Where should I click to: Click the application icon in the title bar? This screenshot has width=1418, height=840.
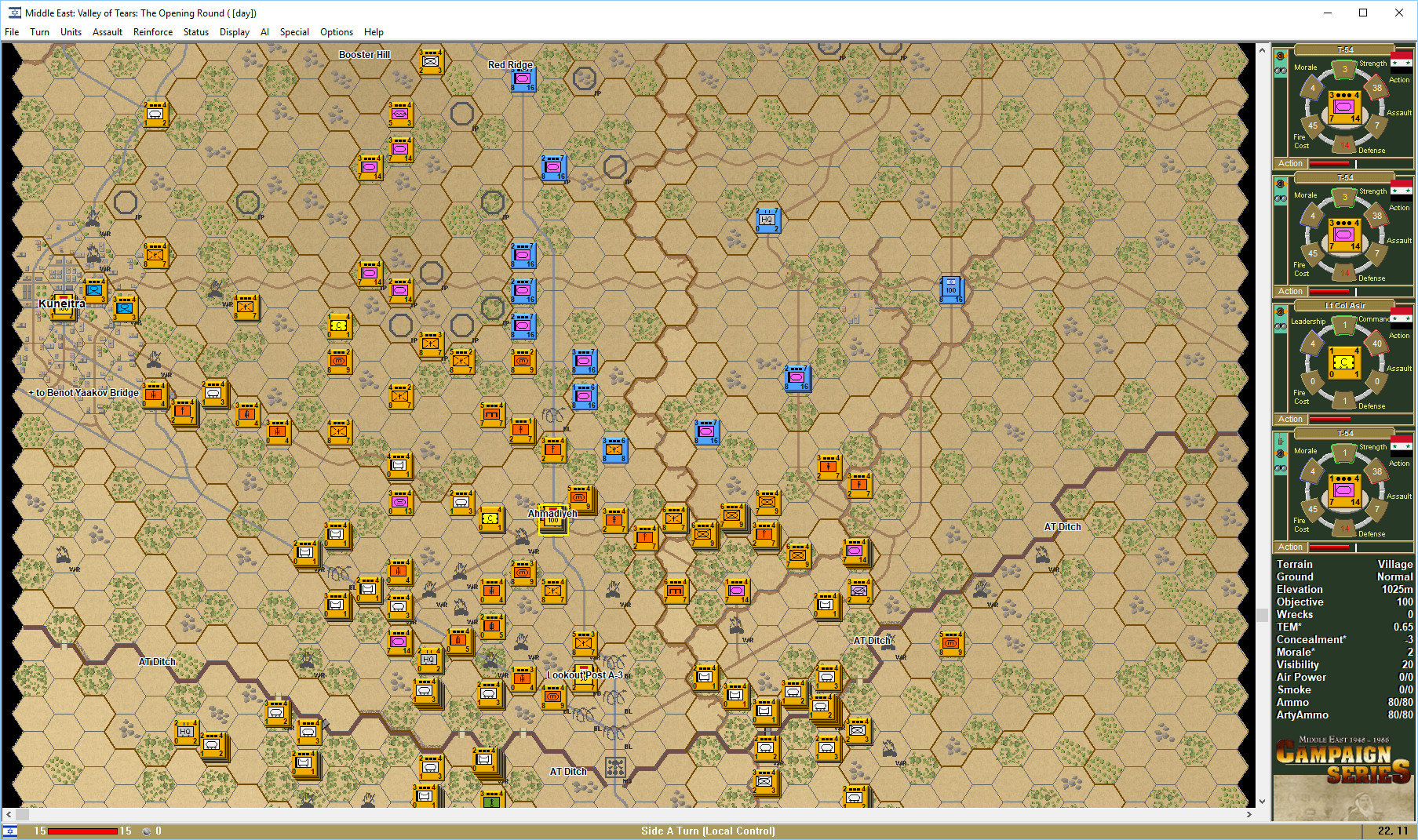(x=14, y=13)
